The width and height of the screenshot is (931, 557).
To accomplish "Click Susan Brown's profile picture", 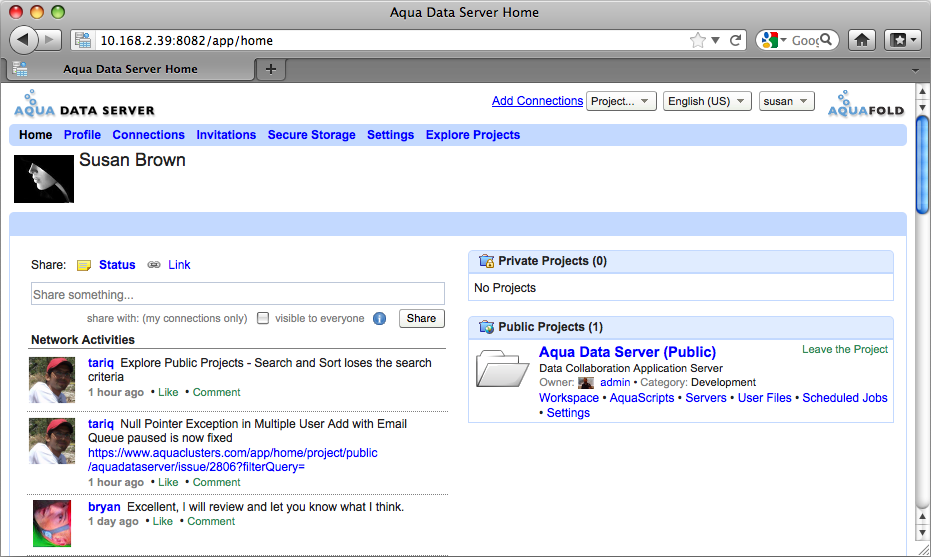I will pos(44,179).
